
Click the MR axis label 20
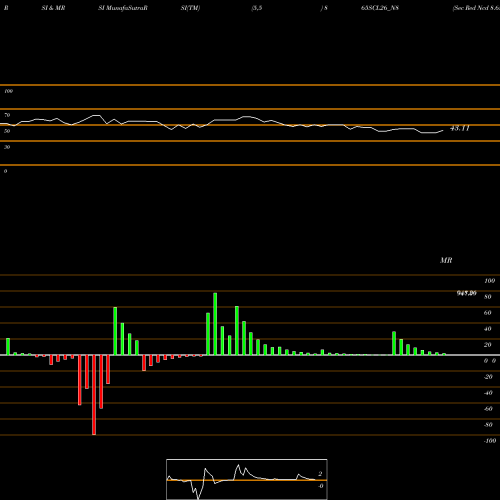tap(488, 345)
